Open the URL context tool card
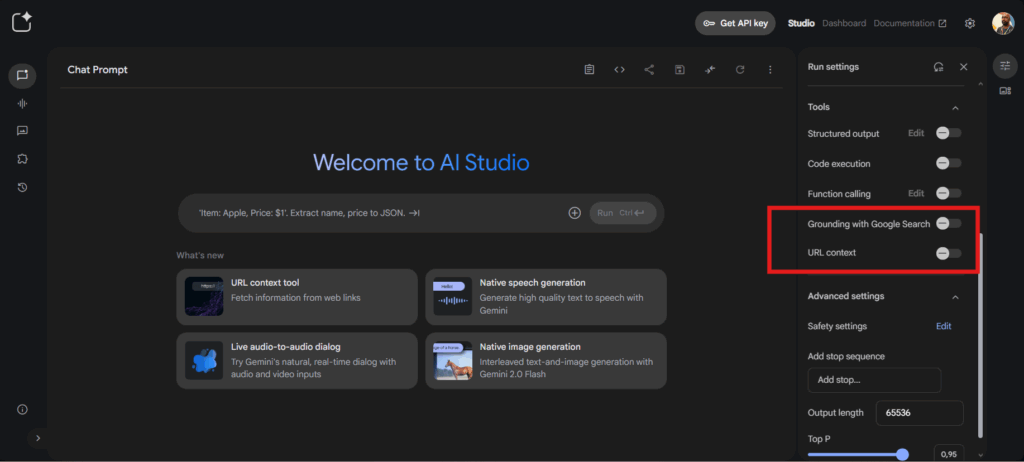Screen dimensions: 1024x462 pyautogui.click(x=296, y=297)
